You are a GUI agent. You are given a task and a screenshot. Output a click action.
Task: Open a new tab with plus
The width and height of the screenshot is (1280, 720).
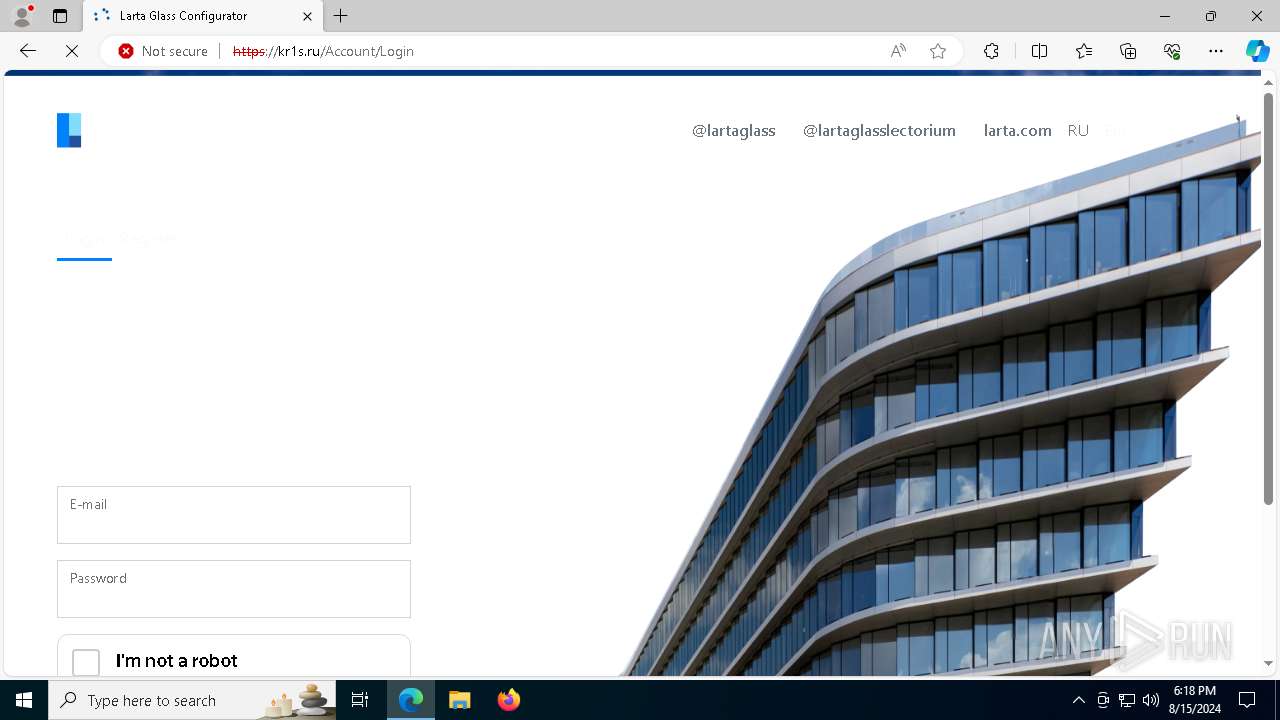pos(341,16)
